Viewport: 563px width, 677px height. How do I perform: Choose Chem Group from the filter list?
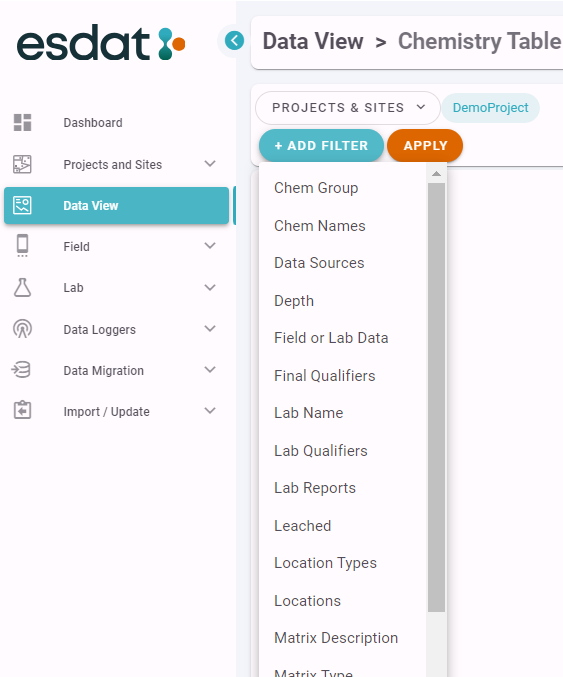tap(316, 188)
